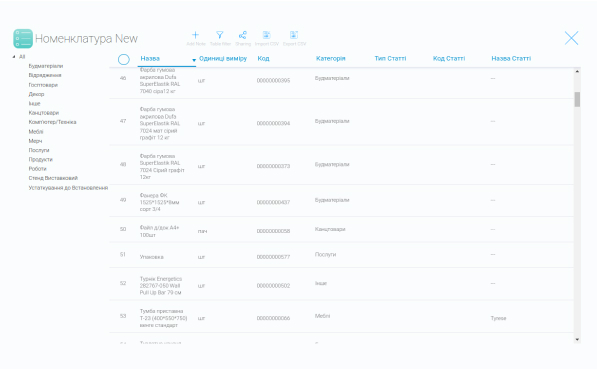Screen dimensions: 597x369
Task: Click row 52 Турнік Energetics name
Action: tap(161, 286)
